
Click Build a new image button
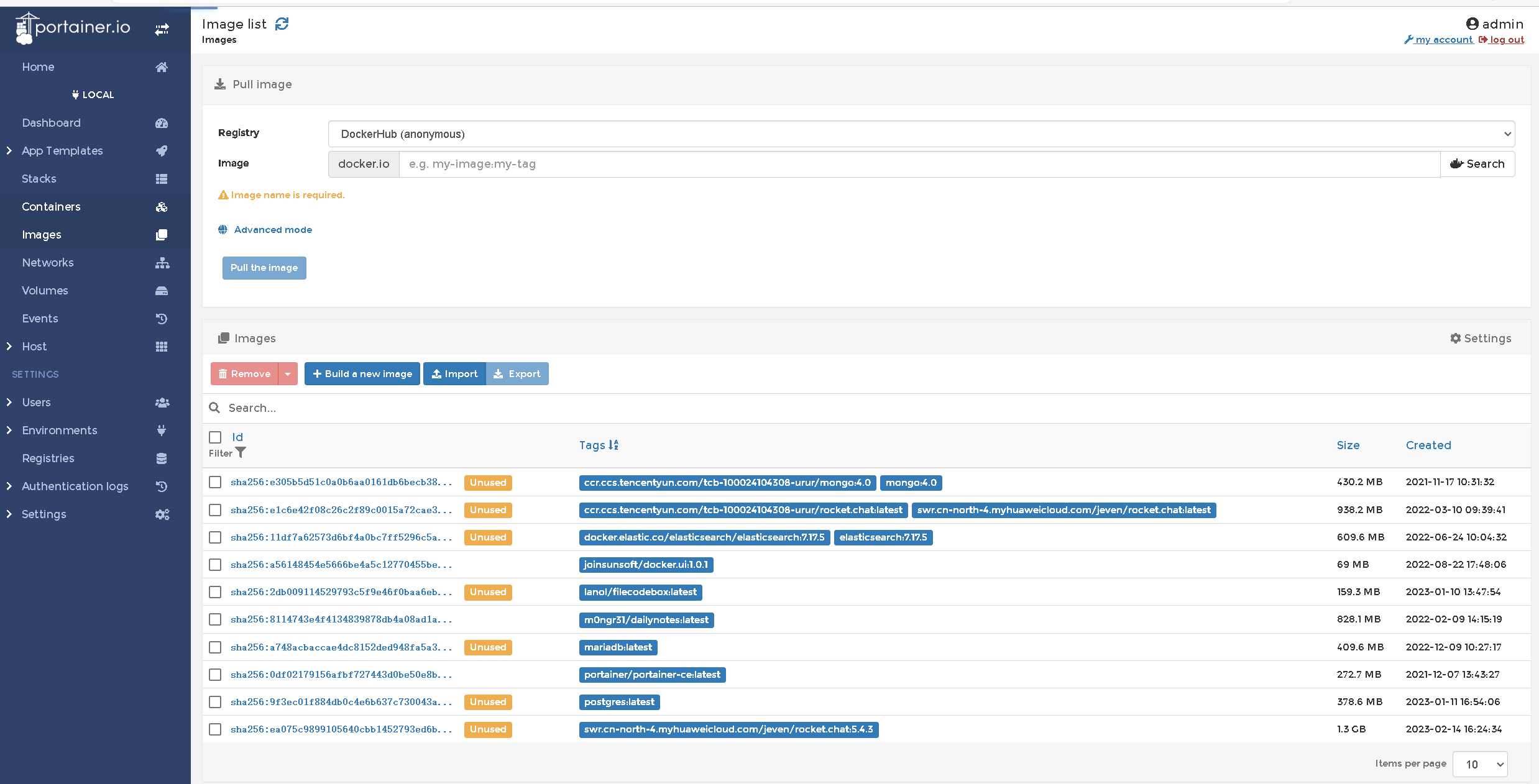point(362,374)
